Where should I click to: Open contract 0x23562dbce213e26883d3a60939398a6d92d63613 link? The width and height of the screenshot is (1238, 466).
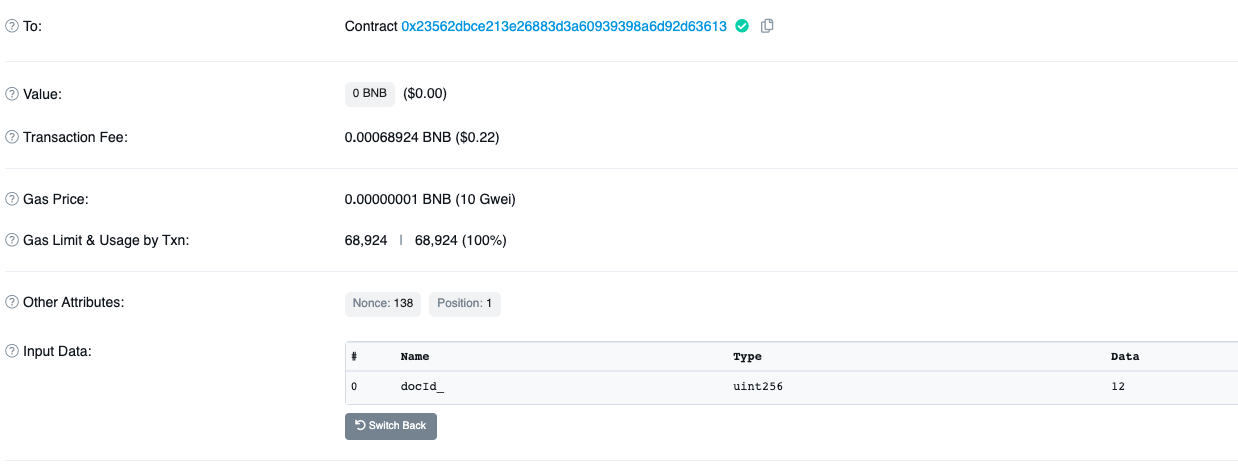(x=564, y=26)
